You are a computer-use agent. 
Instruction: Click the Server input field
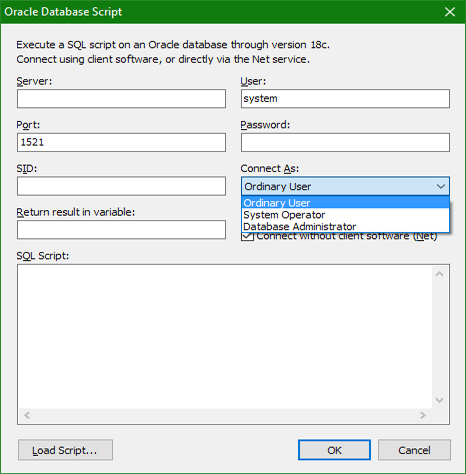pyautogui.click(x=121, y=98)
